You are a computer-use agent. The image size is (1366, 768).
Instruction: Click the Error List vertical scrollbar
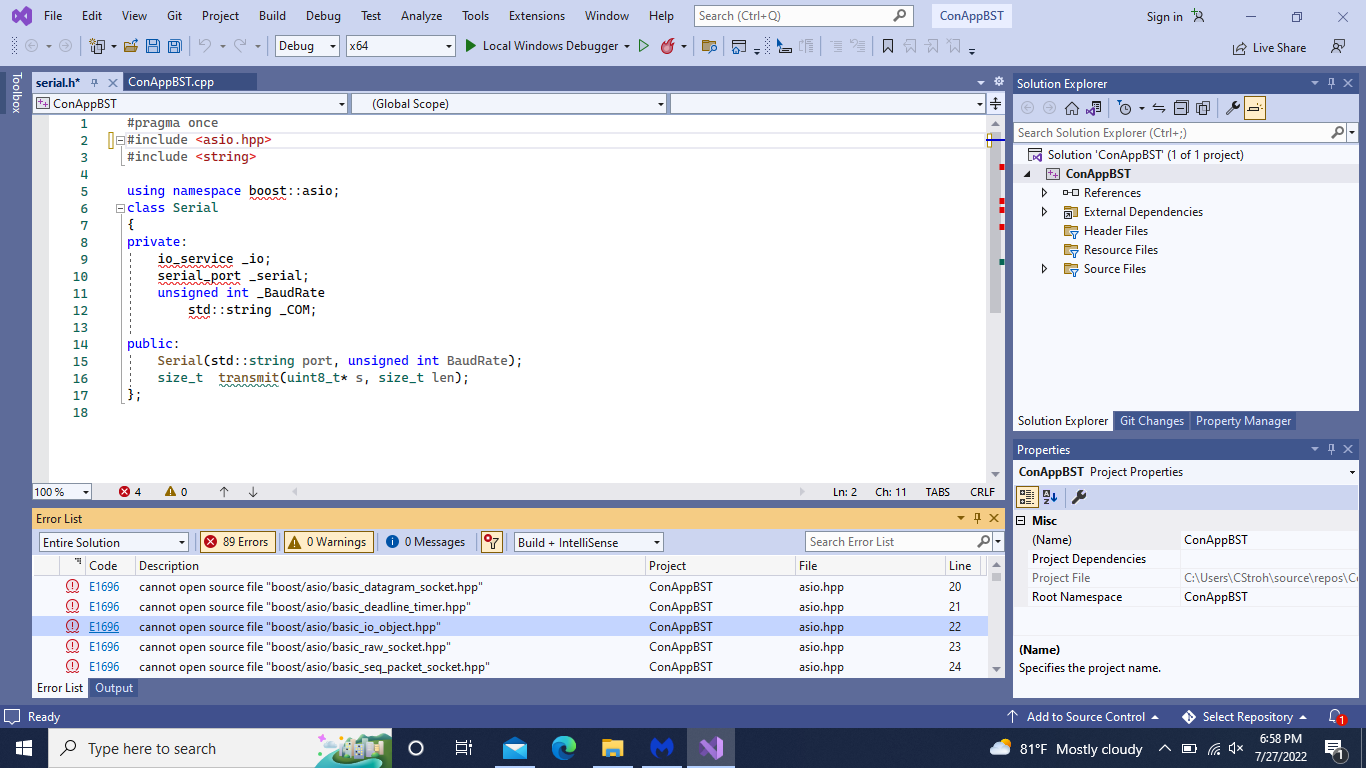(x=996, y=616)
